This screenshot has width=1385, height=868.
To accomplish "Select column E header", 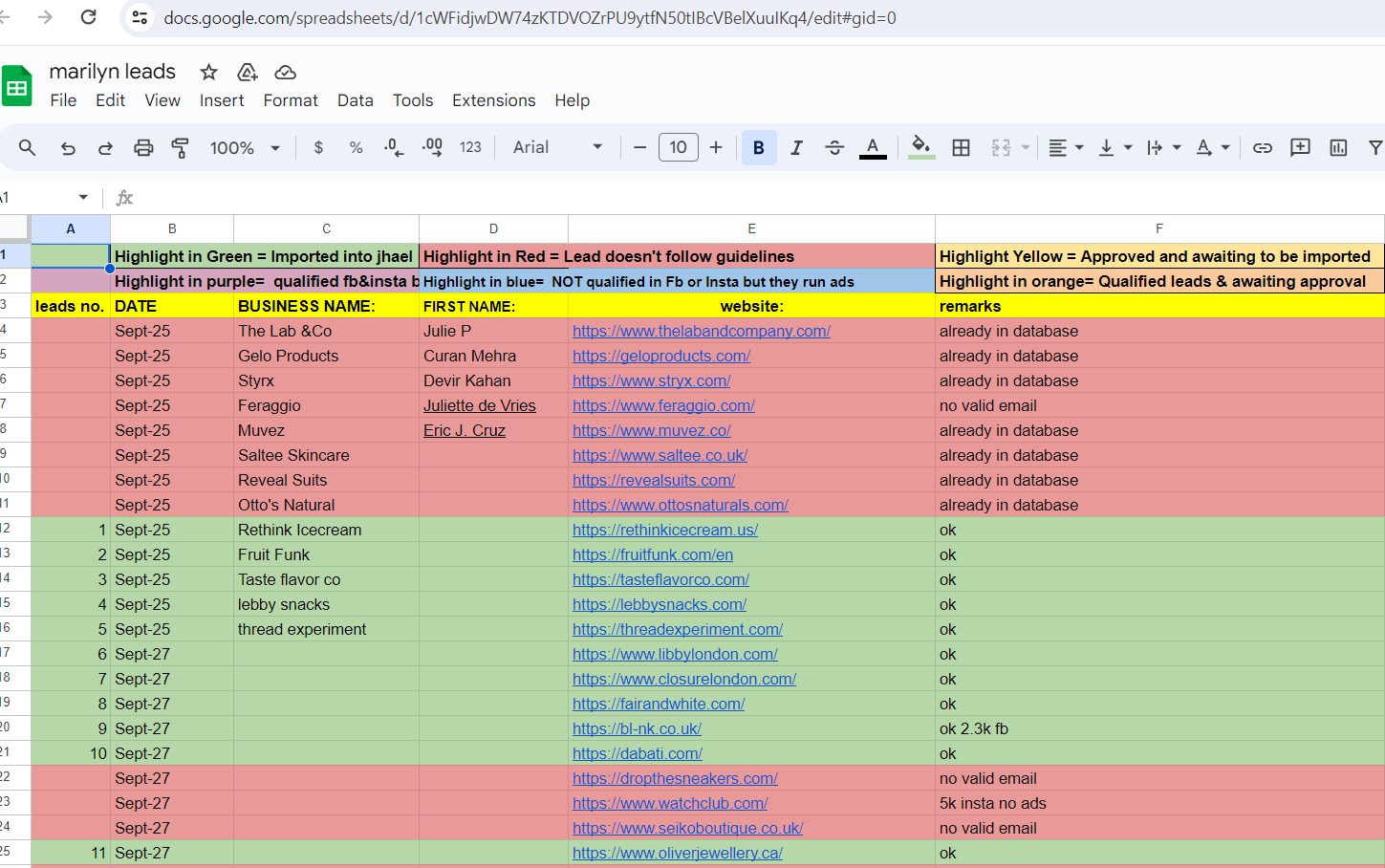I will tap(751, 228).
